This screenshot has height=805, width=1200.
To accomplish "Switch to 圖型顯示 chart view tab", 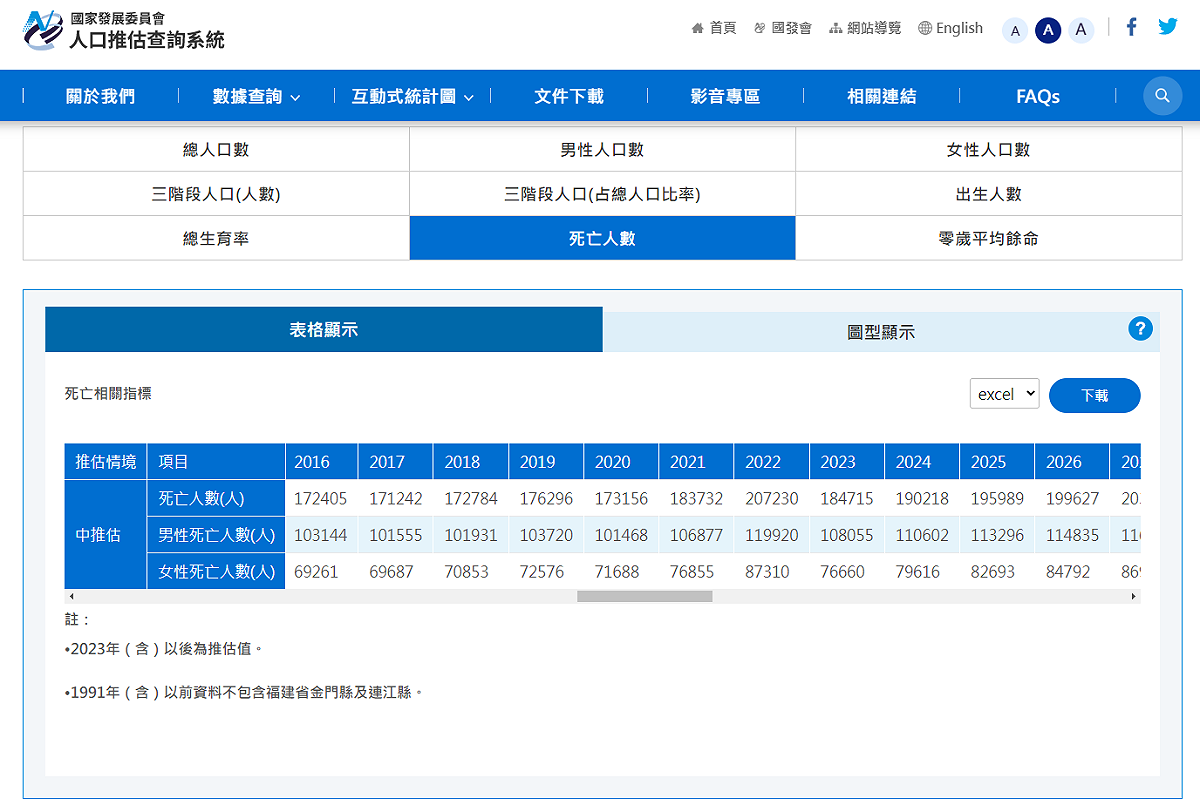I will [x=881, y=331].
